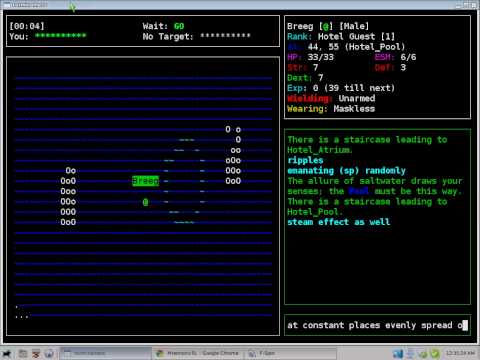Image resolution: width=480 pixels, height=360 pixels.
Task: Click the blue 'Pool' word in message log
Action: pyautogui.click(x=359, y=191)
